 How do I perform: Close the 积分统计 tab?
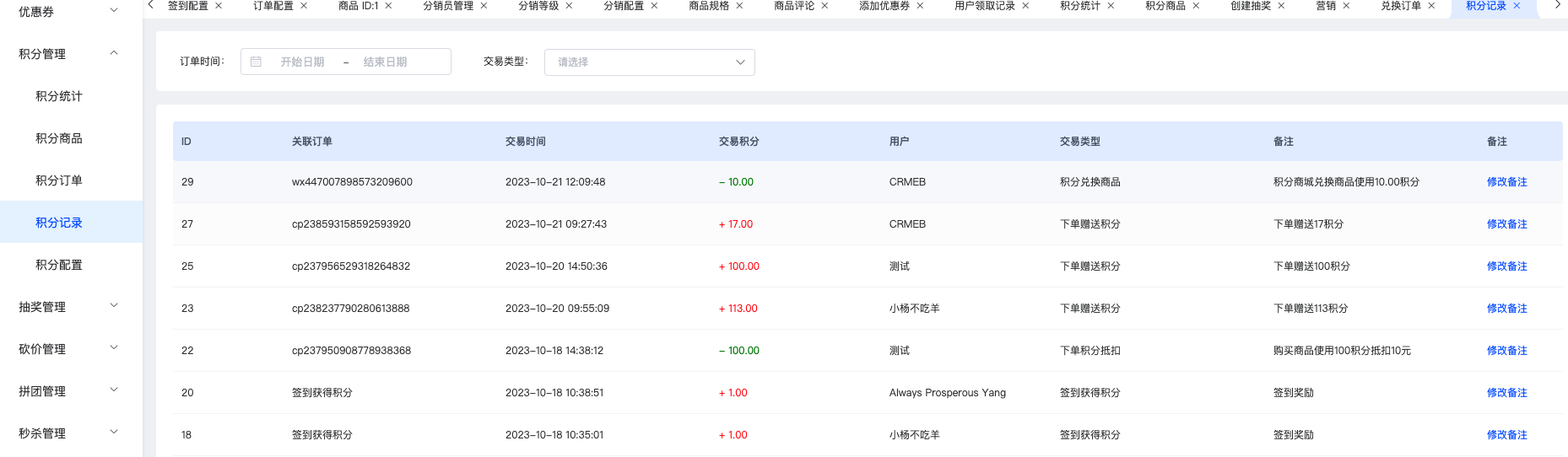point(1111,6)
